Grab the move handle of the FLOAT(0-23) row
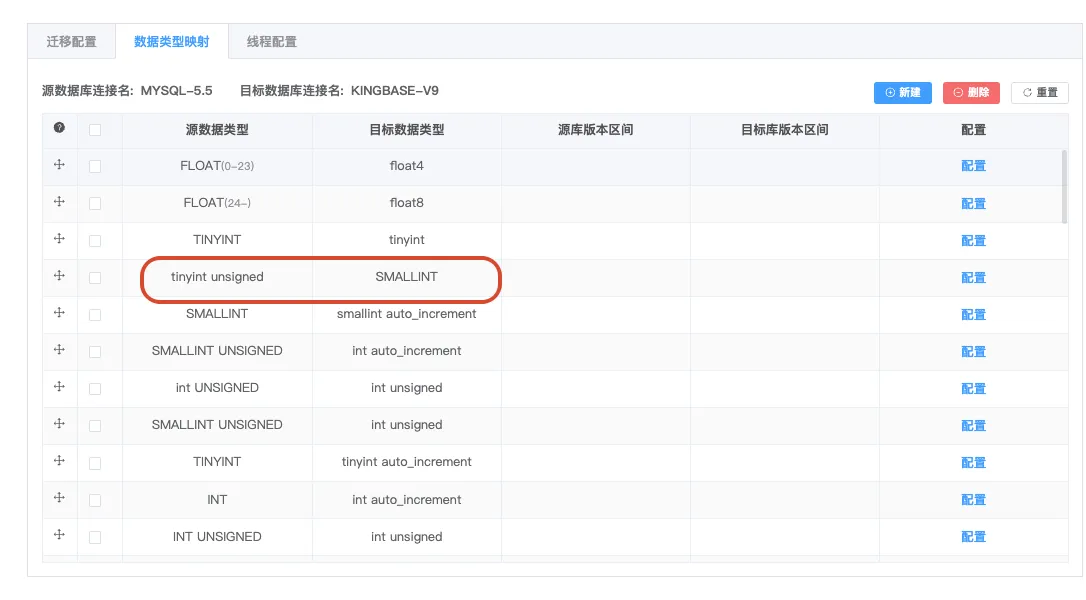The image size is (1086, 600). (60, 165)
